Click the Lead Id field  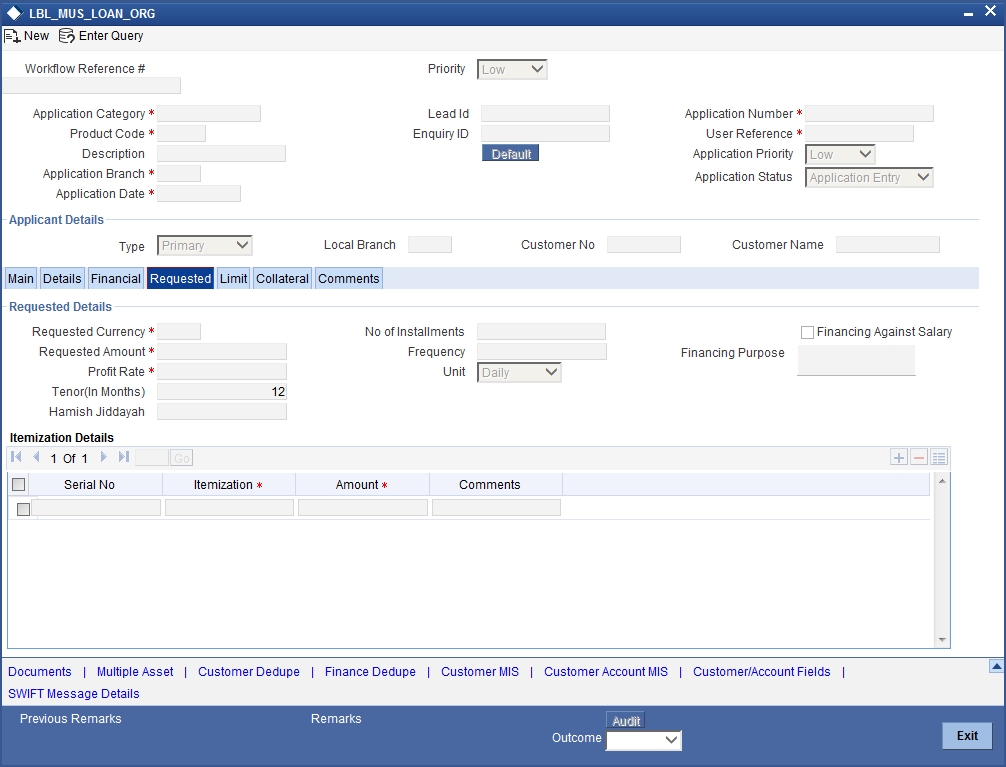pos(545,114)
